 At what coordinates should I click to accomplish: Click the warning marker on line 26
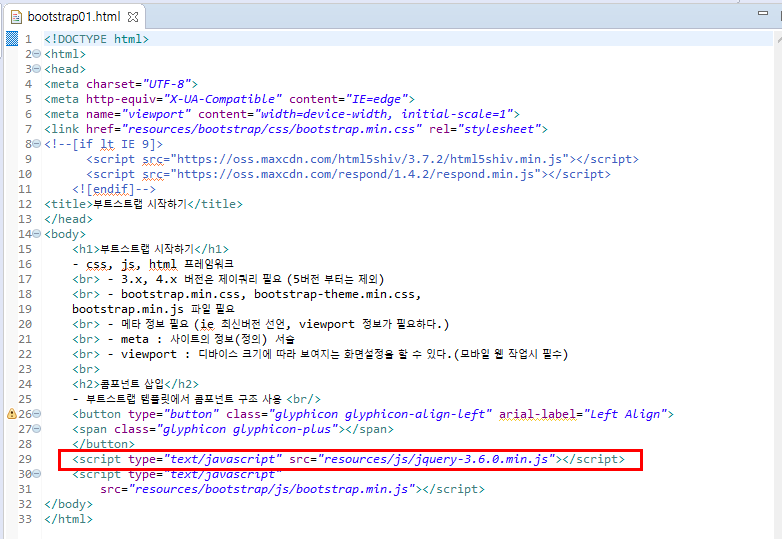coord(11,414)
